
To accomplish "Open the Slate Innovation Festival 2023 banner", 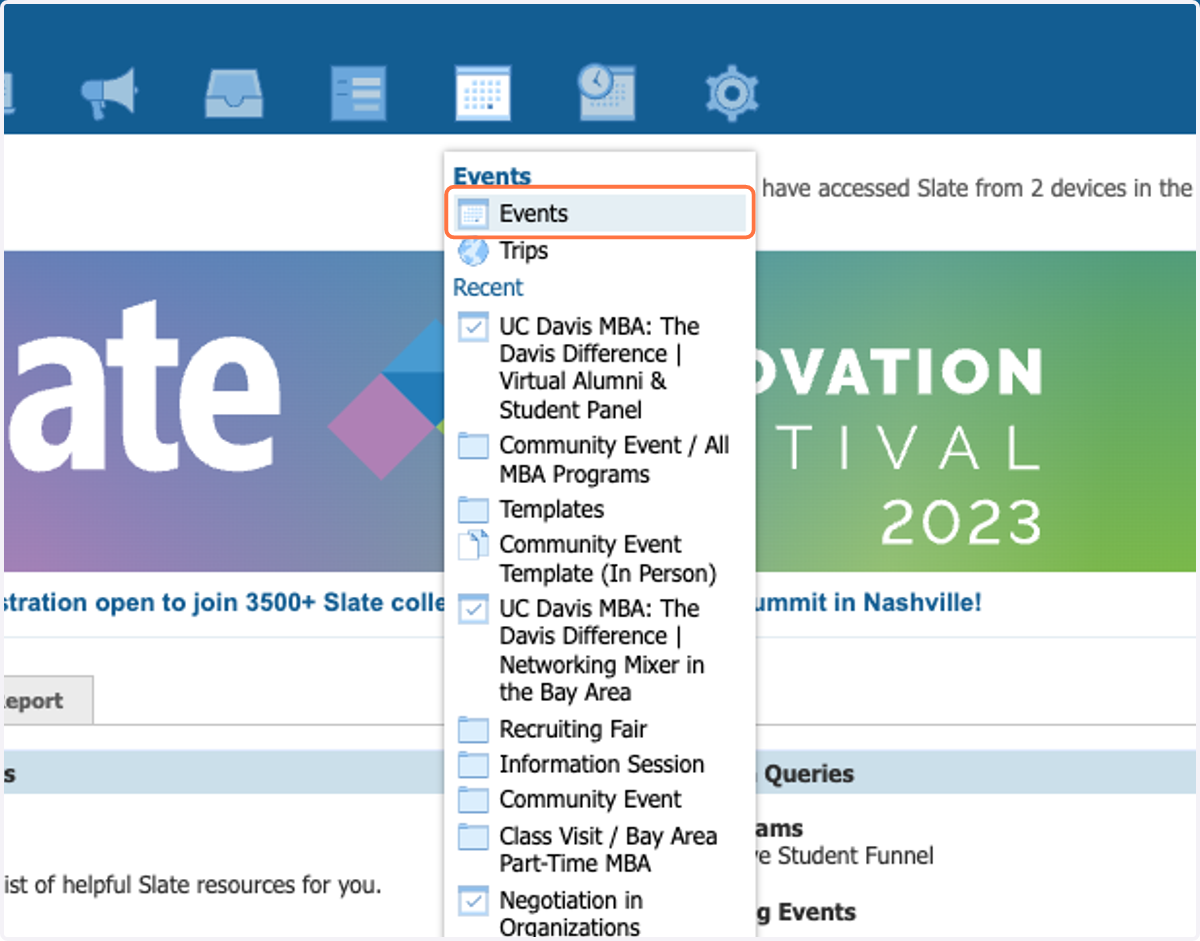I will coord(600,411).
